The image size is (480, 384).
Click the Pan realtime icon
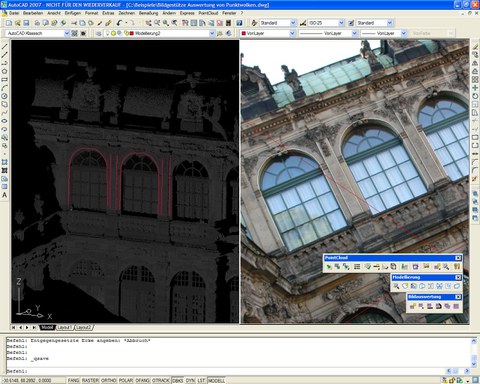(x=148, y=23)
